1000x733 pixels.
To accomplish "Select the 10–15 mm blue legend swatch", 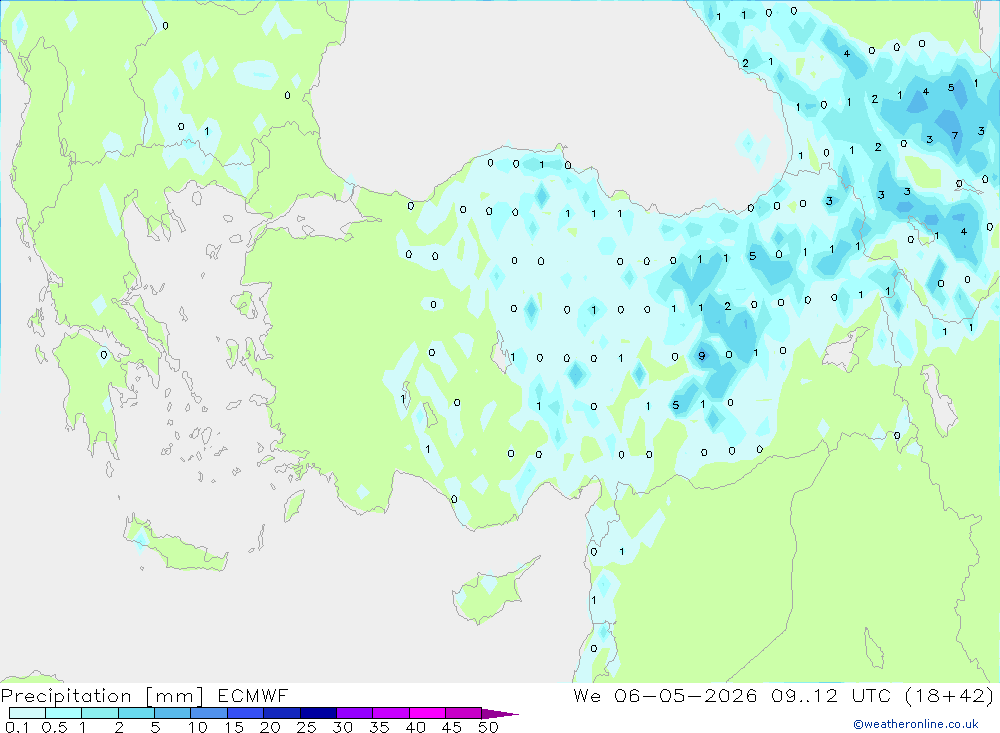I will (209, 713).
